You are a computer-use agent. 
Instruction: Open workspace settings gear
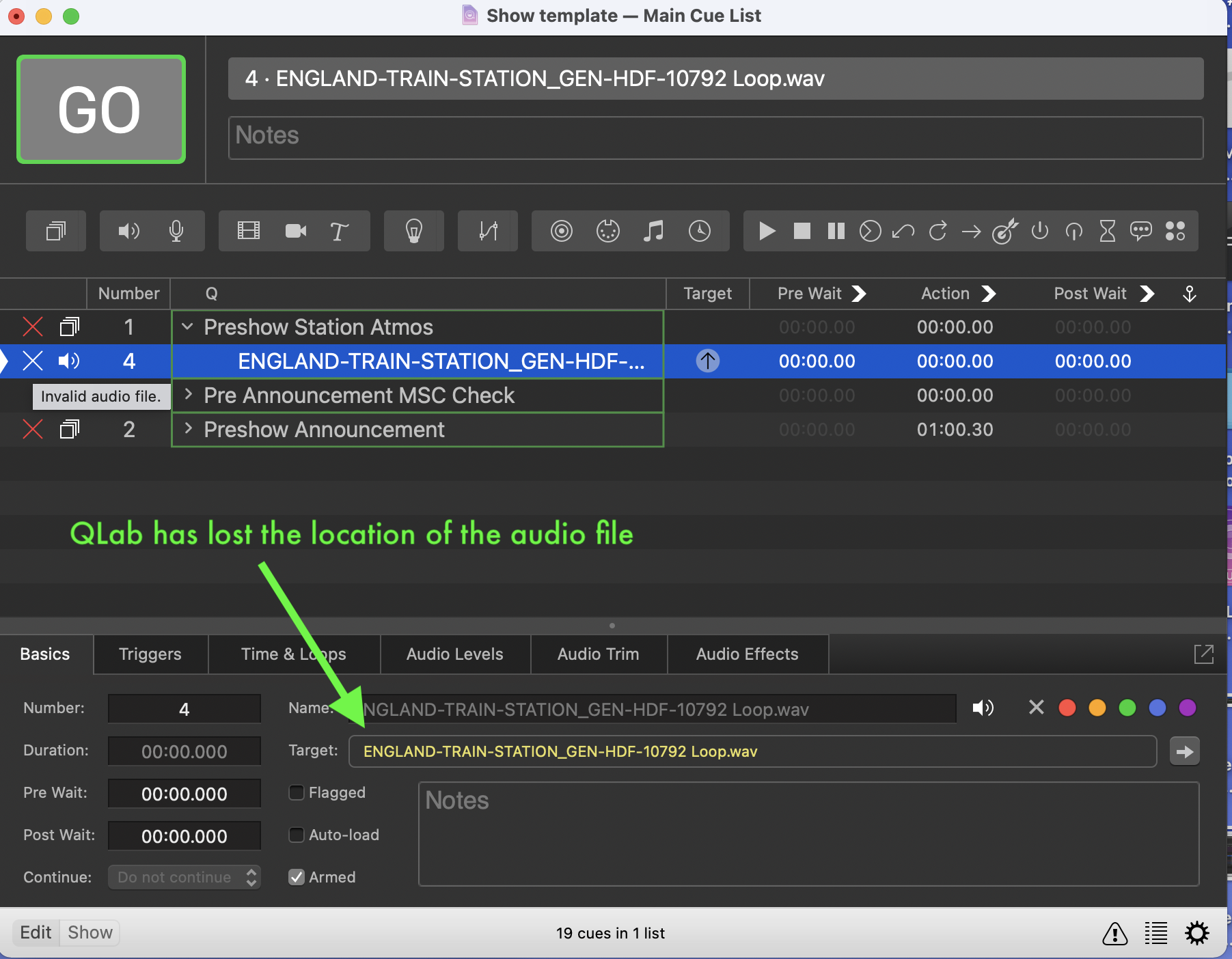(x=1197, y=933)
